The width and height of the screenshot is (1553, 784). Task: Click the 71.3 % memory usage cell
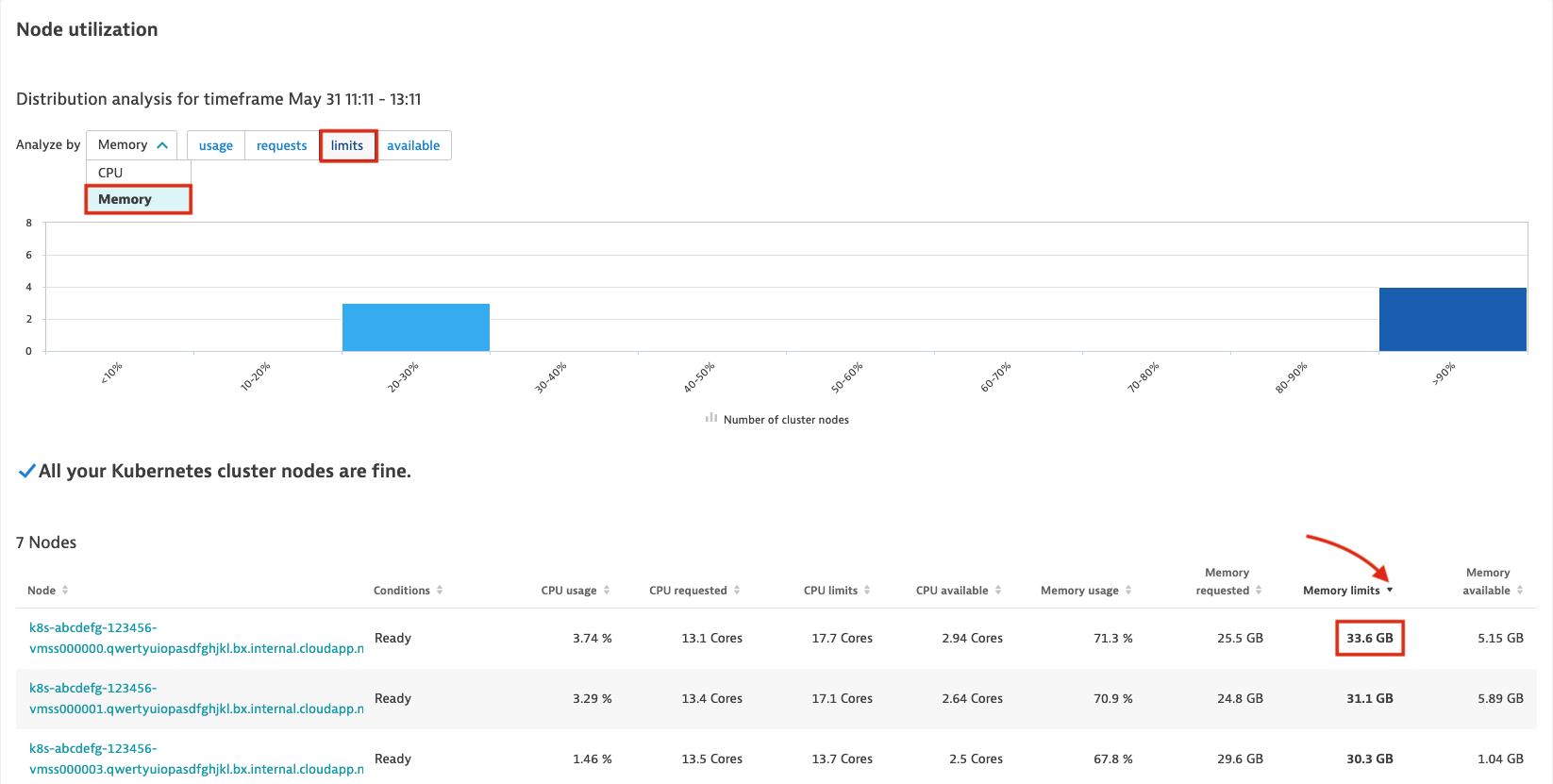(1113, 638)
